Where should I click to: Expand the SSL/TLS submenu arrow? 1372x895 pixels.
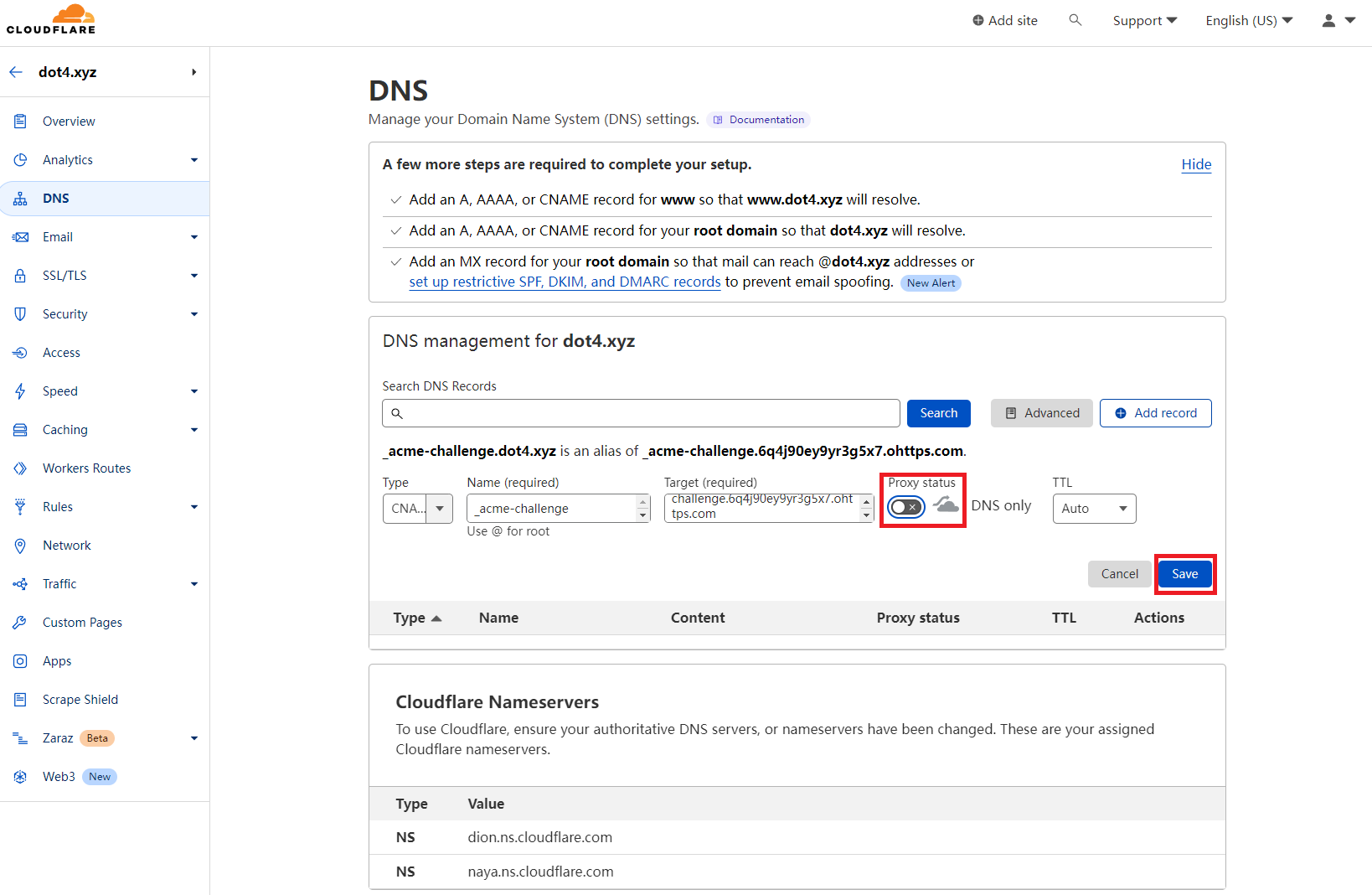pyautogui.click(x=194, y=276)
